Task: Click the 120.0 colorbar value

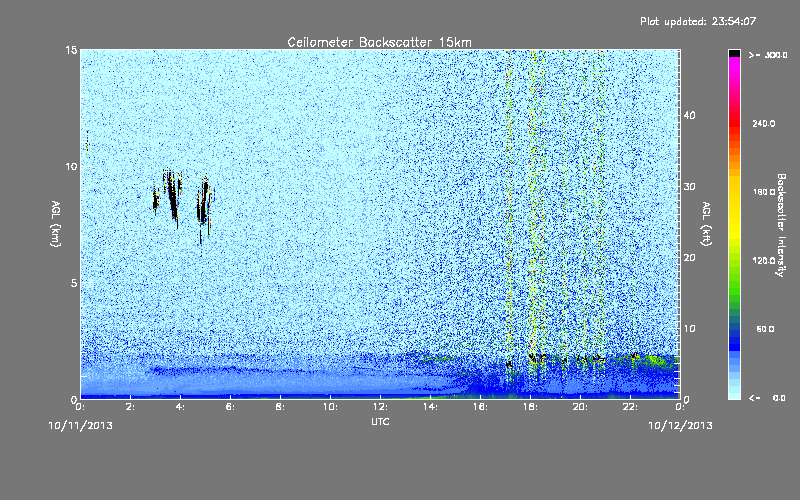Action: click(763, 261)
